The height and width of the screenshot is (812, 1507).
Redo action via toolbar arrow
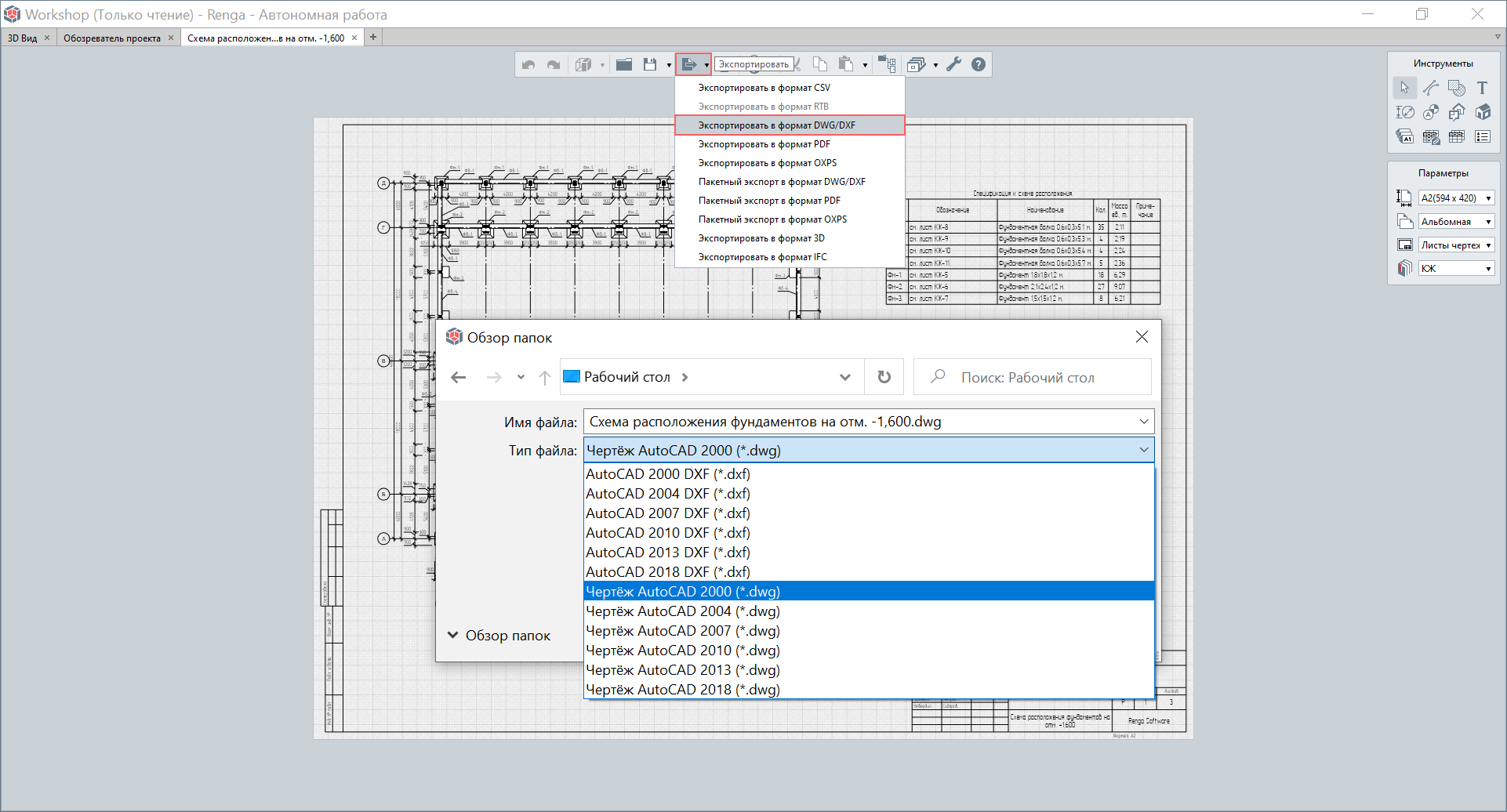(x=554, y=65)
